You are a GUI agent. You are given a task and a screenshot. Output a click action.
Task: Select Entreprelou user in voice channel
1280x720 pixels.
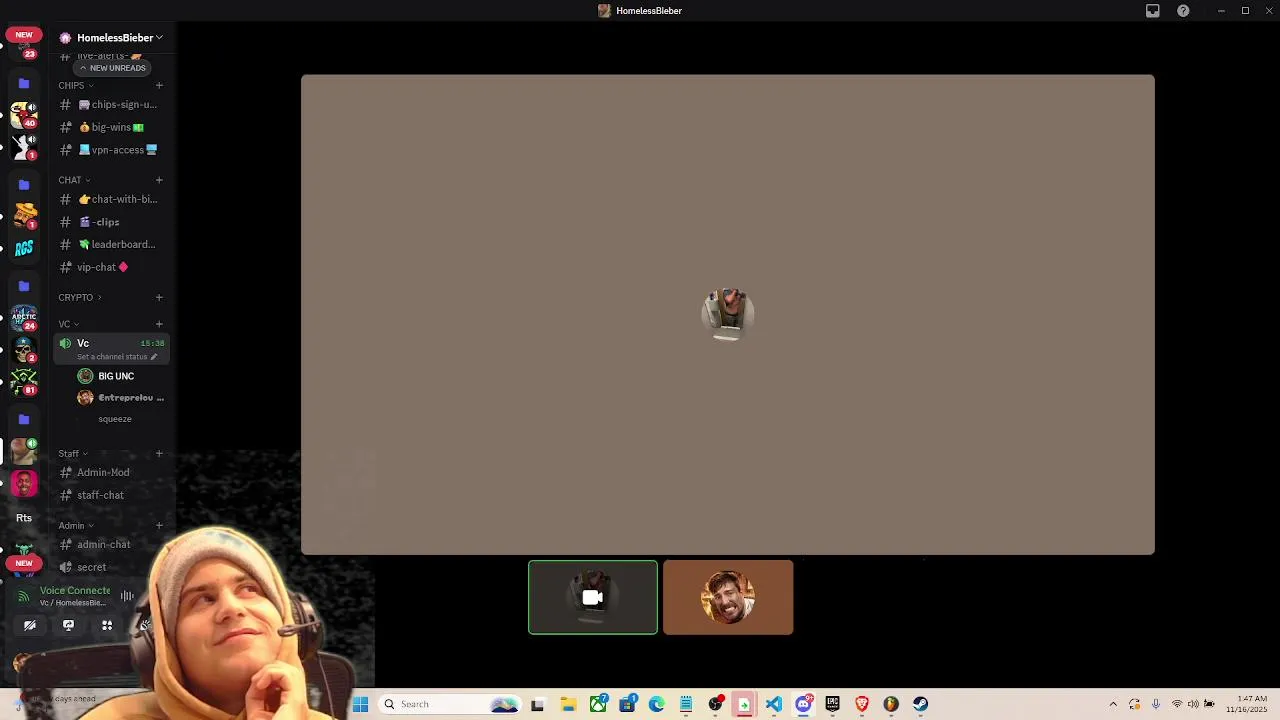(x=120, y=398)
